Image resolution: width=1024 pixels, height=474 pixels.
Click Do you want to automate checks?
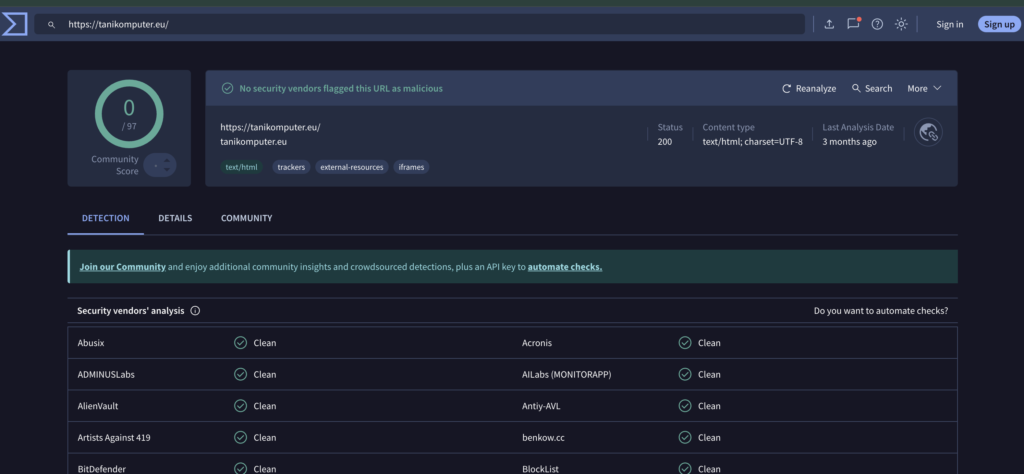coord(881,311)
